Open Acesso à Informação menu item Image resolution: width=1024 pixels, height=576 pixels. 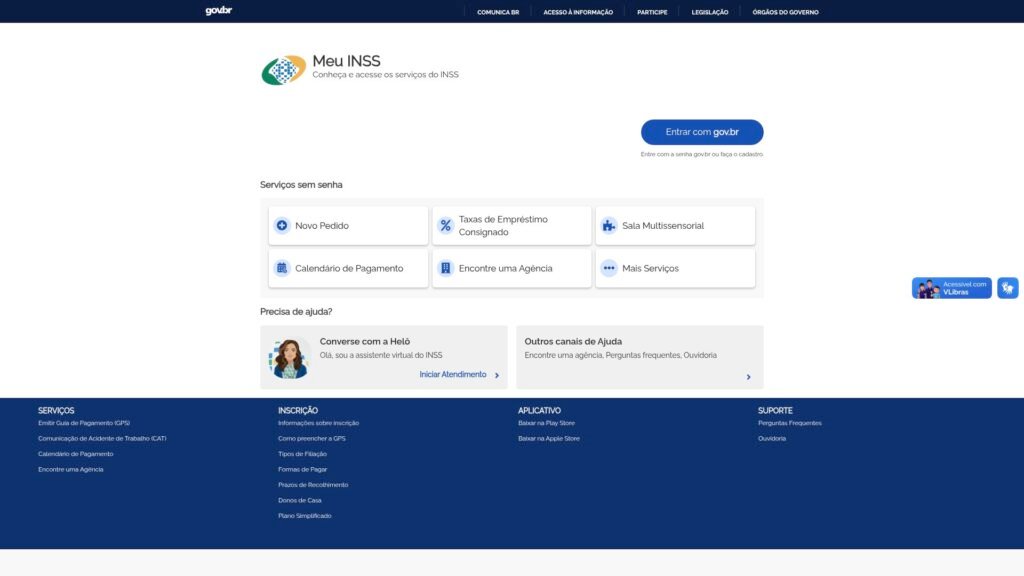[x=578, y=12]
